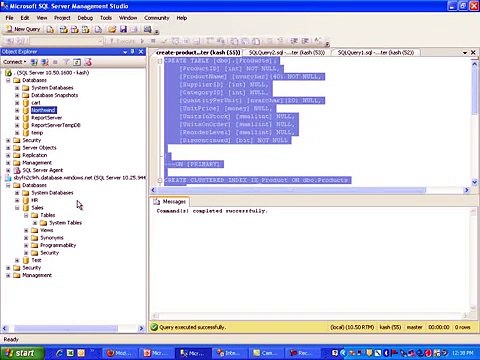Screen dimensions: 480x360
Task: Switch to the SQLQuery1.sql tab
Action: tap(376, 53)
